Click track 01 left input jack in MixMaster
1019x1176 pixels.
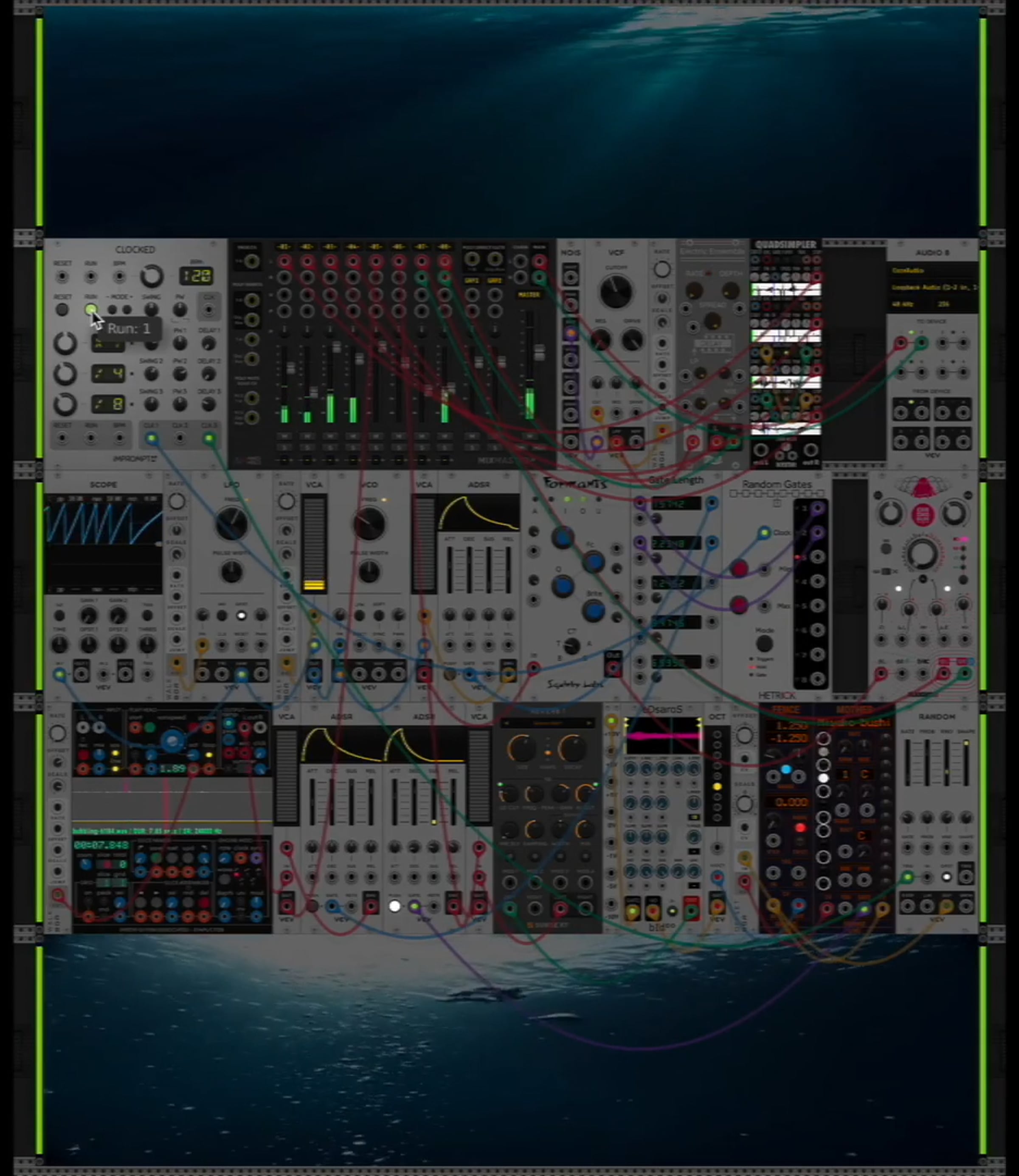coord(284,262)
